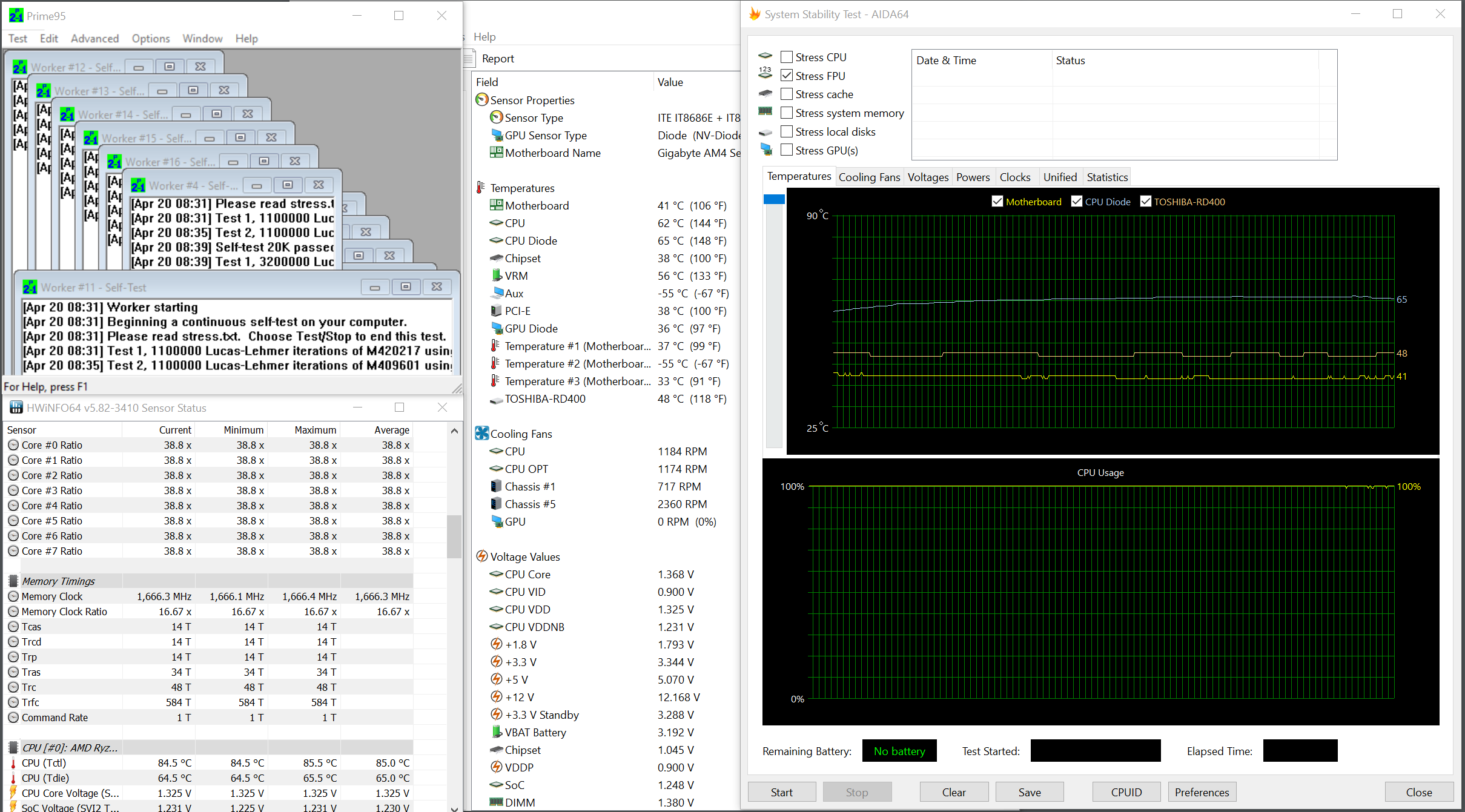Switch to the Cooling Fans tab
1465x812 pixels.
[869, 177]
